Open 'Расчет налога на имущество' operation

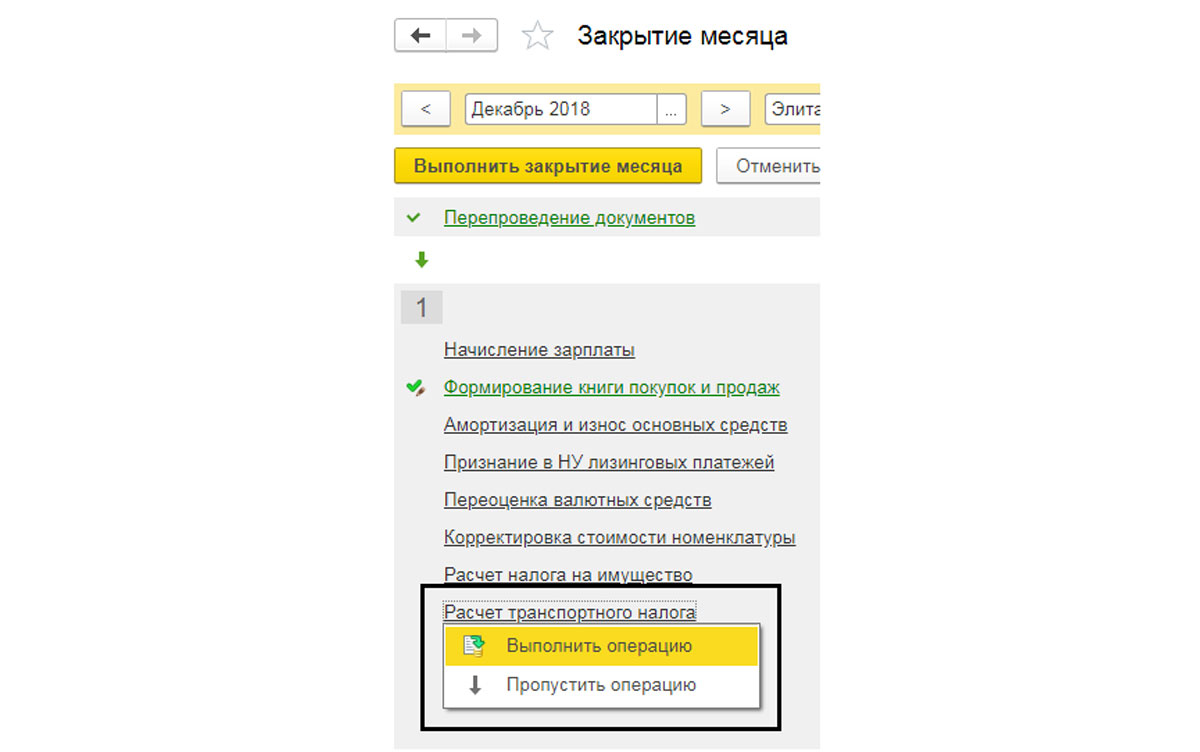tap(568, 575)
